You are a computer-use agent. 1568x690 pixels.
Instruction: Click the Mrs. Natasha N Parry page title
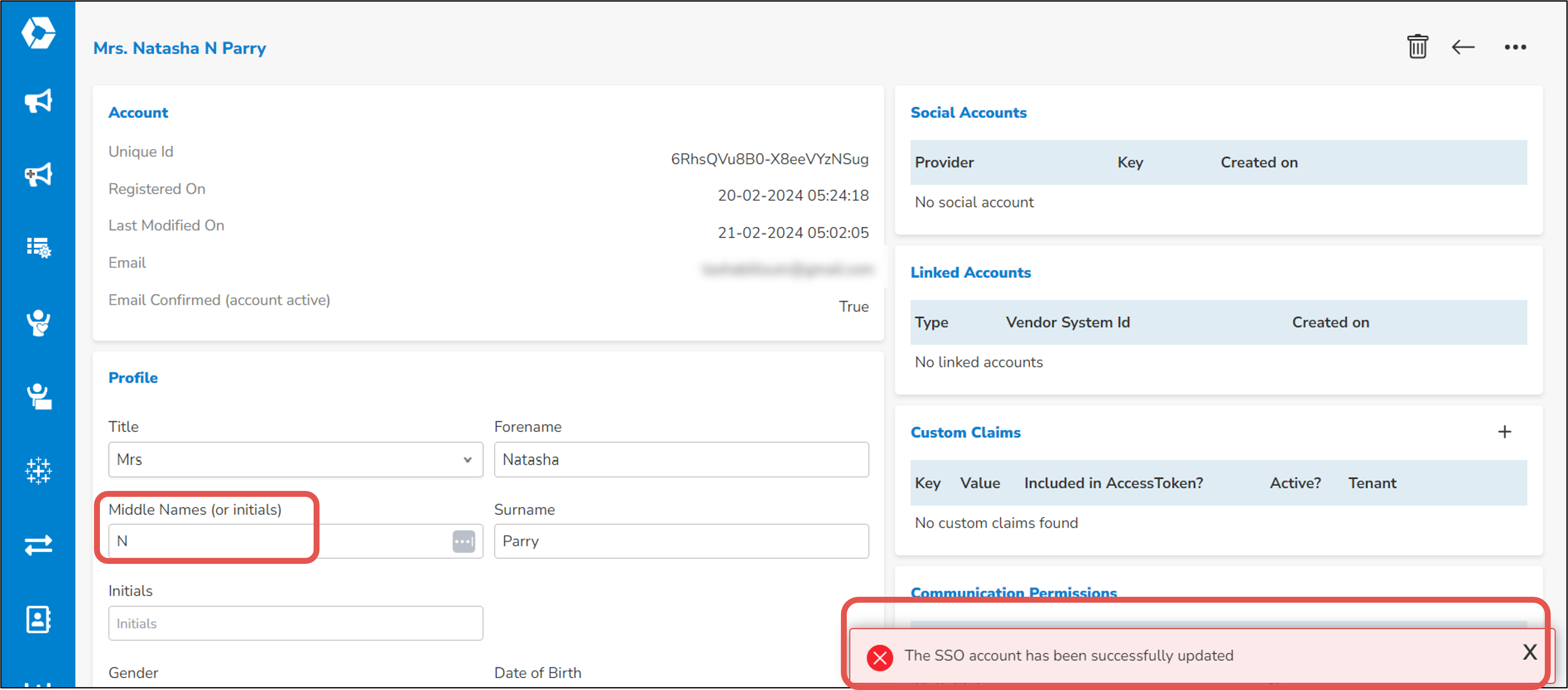[x=180, y=48]
